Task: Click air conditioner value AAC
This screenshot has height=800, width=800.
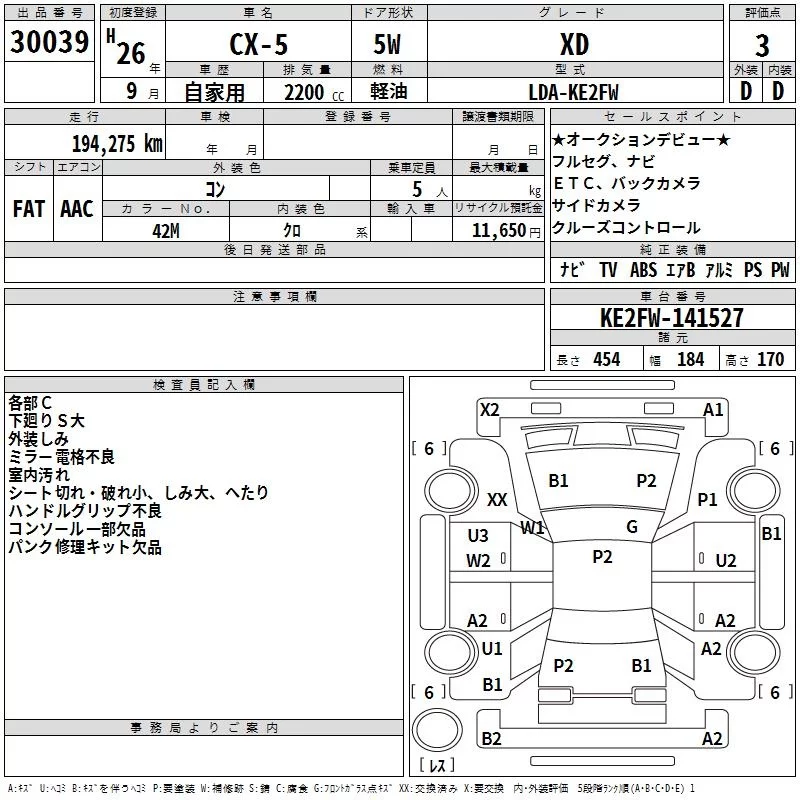Action: pos(77,209)
